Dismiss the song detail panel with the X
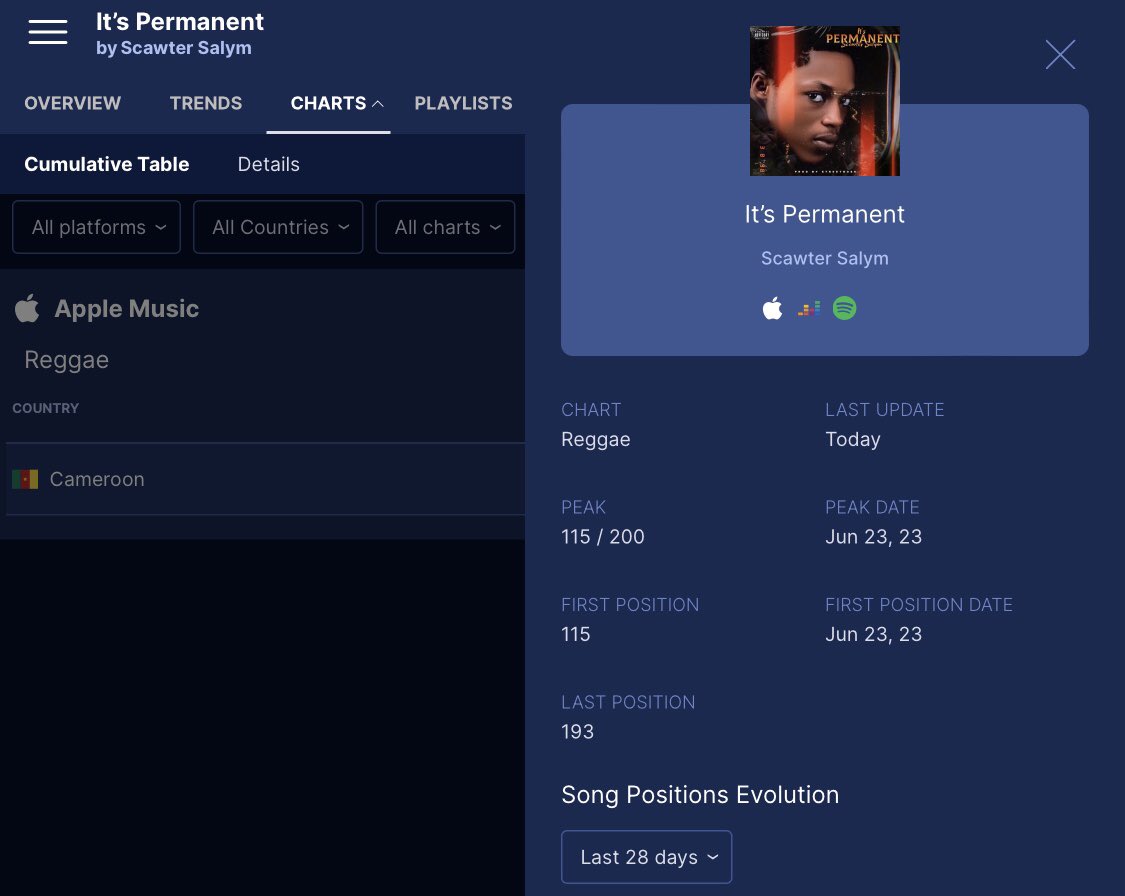1125x896 pixels. click(x=1060, y=55)
